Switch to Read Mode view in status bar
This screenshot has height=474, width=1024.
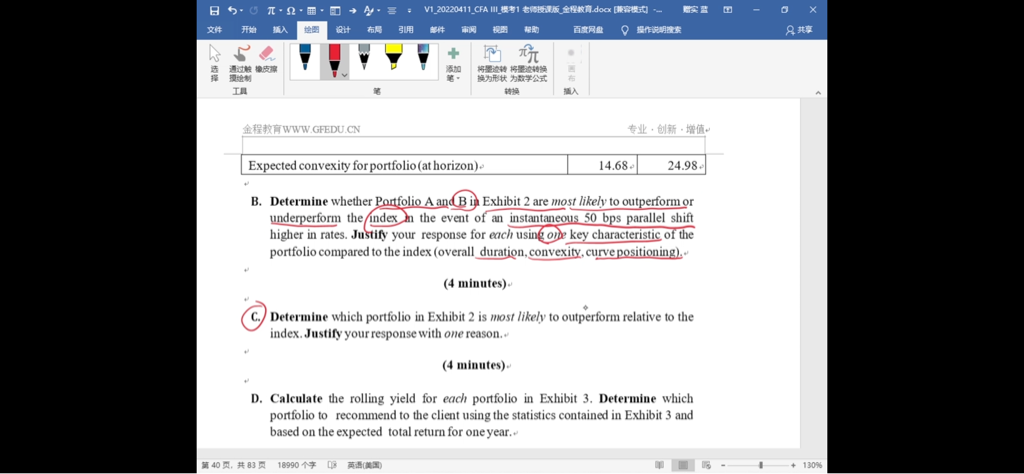(x=659, y=465)
